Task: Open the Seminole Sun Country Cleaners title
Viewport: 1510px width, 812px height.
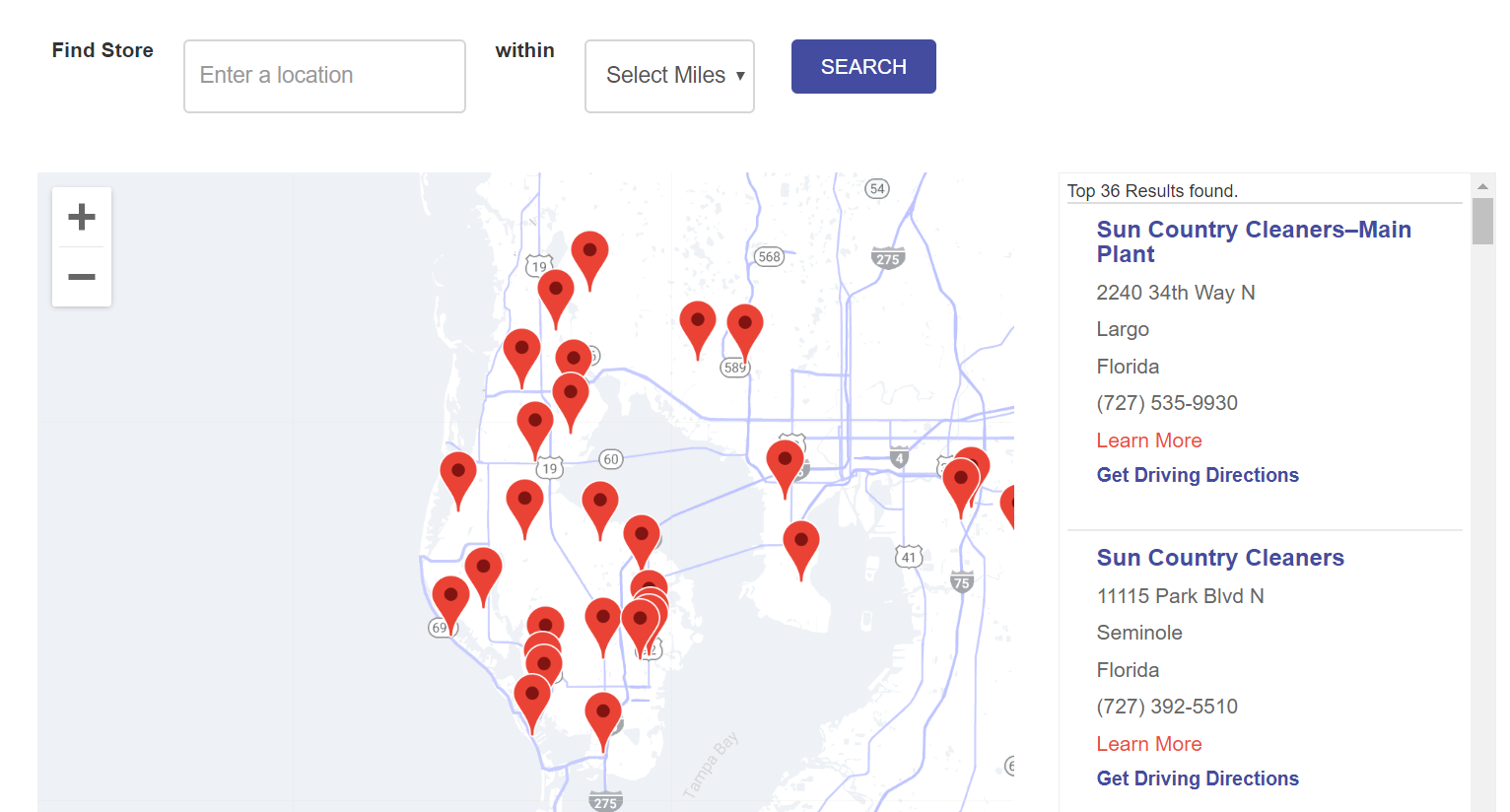Action: 1219,558
